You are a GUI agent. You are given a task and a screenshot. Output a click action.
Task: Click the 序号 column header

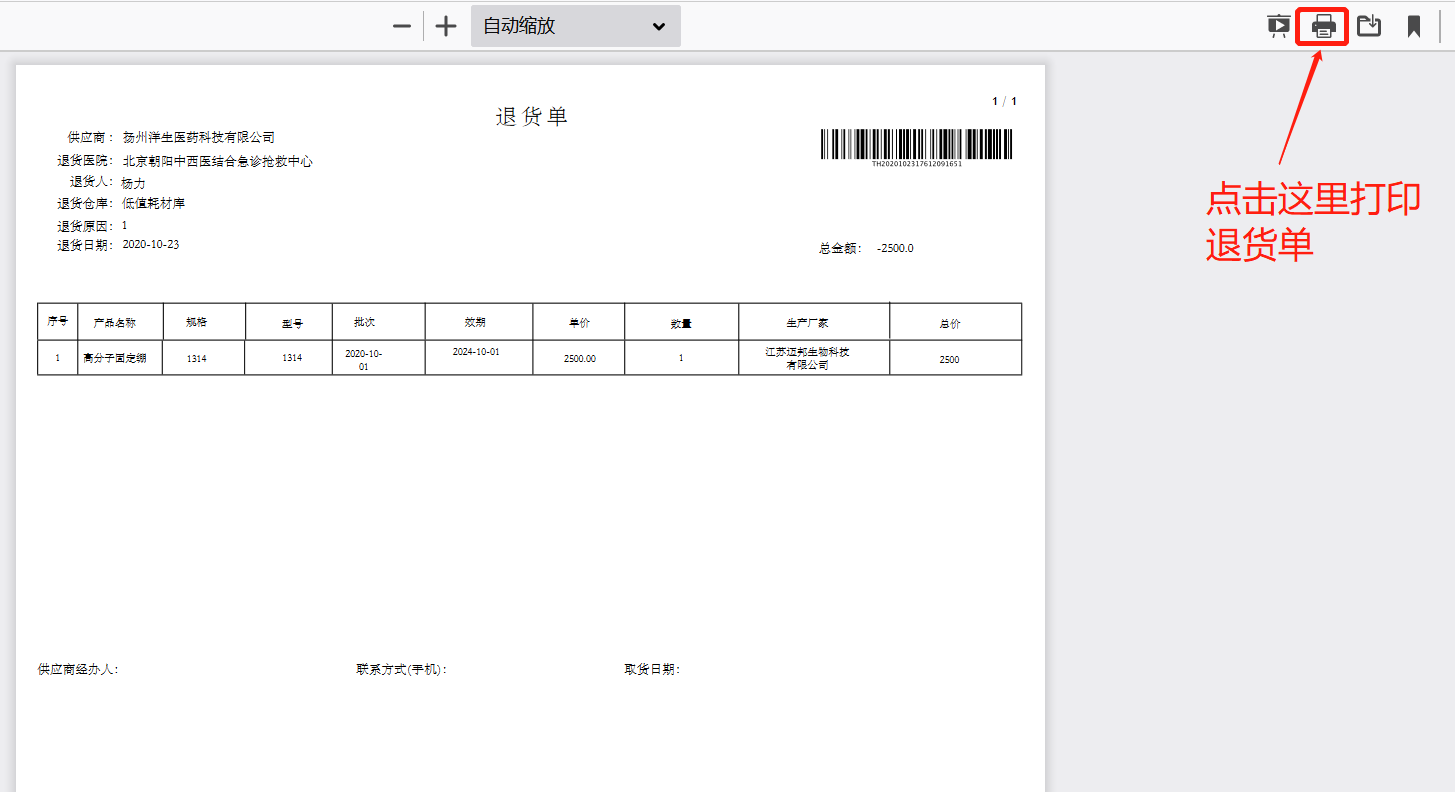[57, 322]
